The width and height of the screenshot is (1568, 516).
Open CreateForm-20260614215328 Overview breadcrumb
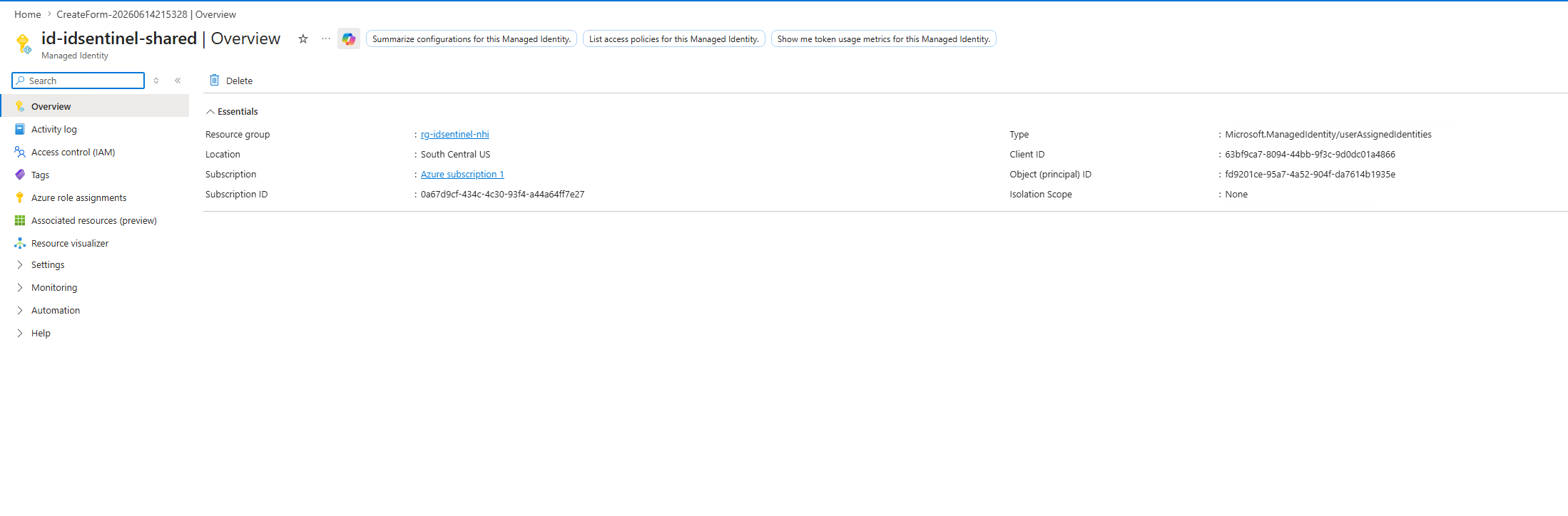click(x=146, y=14)
